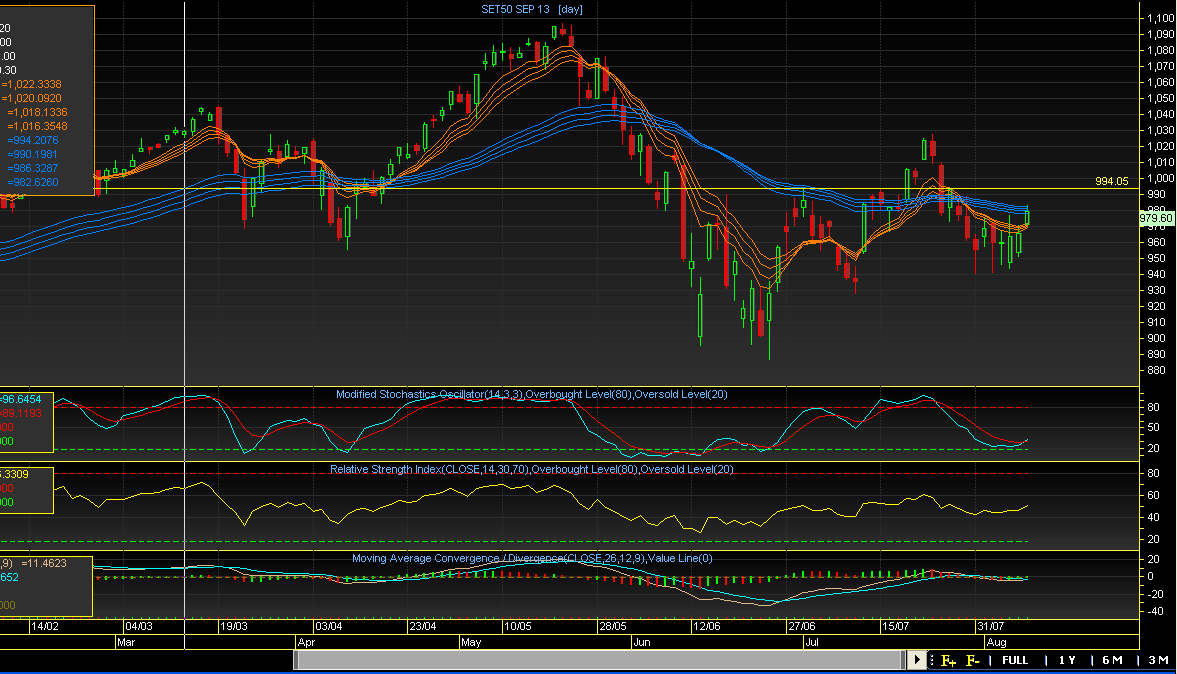
Task: Click the gray horizontal scrollbar thumb
Action: point(599,660)
